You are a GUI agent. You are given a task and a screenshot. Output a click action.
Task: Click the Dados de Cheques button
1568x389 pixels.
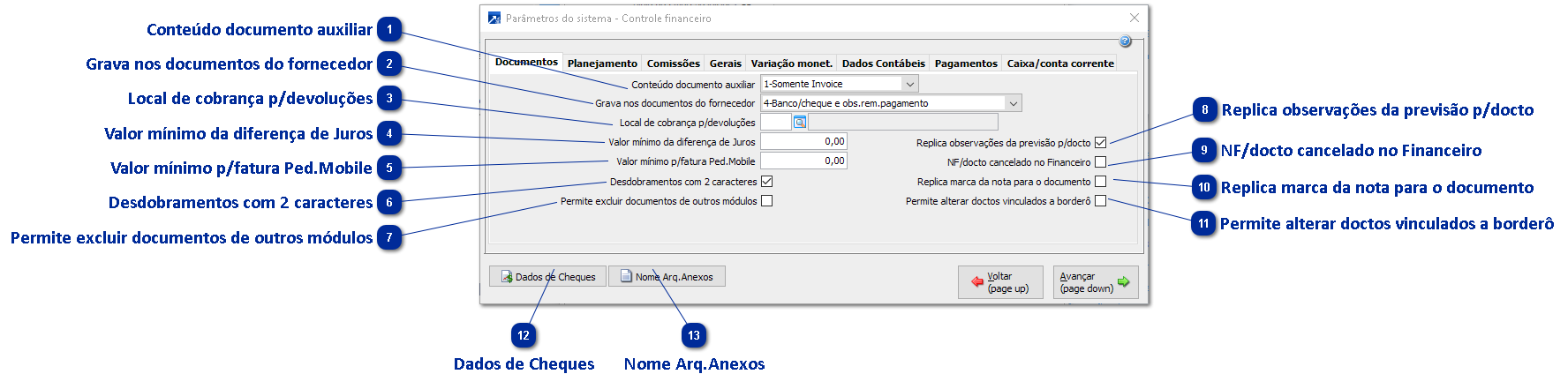547,276
